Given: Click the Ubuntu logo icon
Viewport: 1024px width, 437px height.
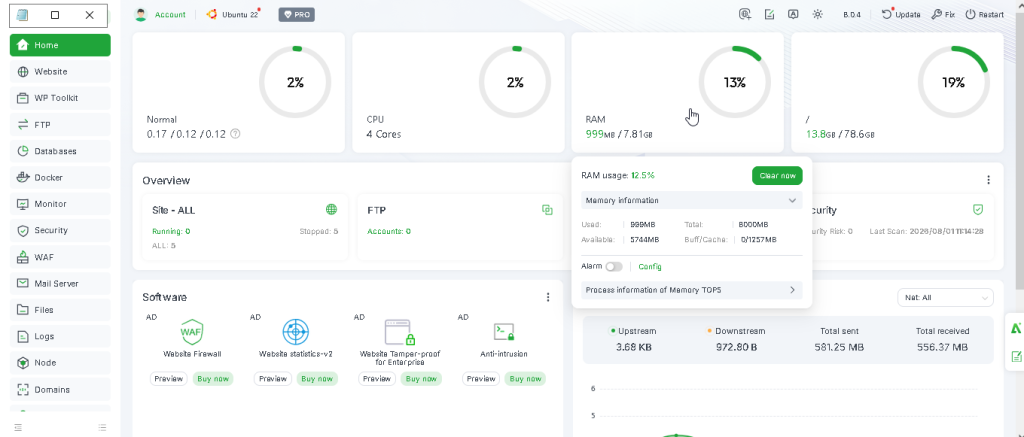Looking at the screenshot, I should tap(212, 14).
